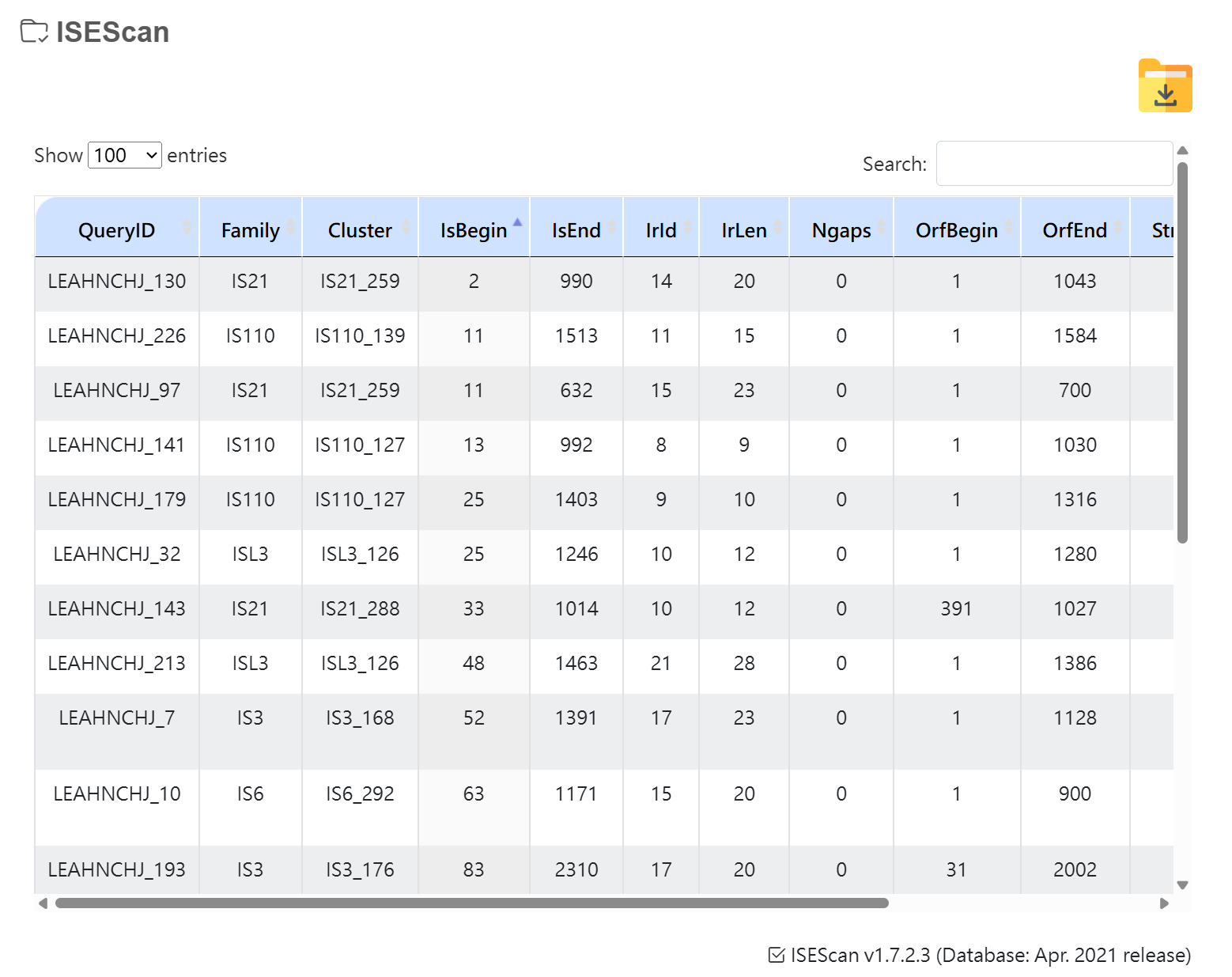Click the yellow download folder icon
1232x977 pixels.
[1165, 86]
